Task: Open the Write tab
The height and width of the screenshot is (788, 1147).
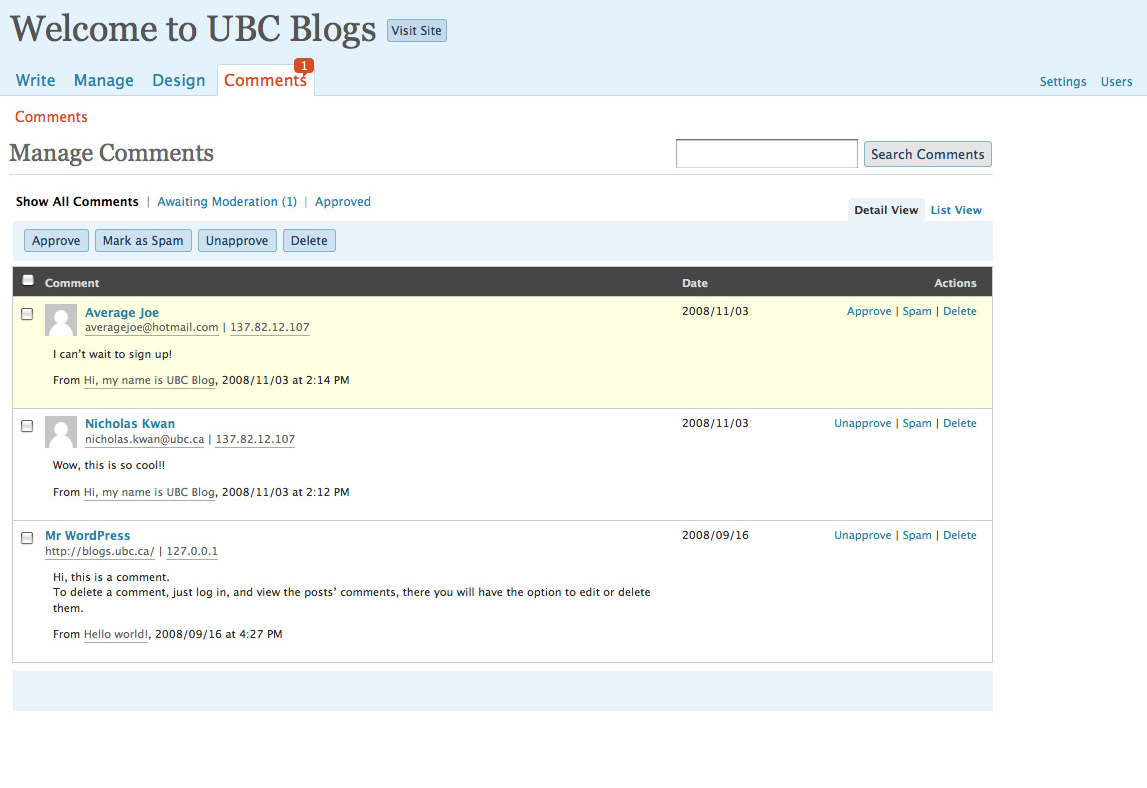Action: (35, 80)
